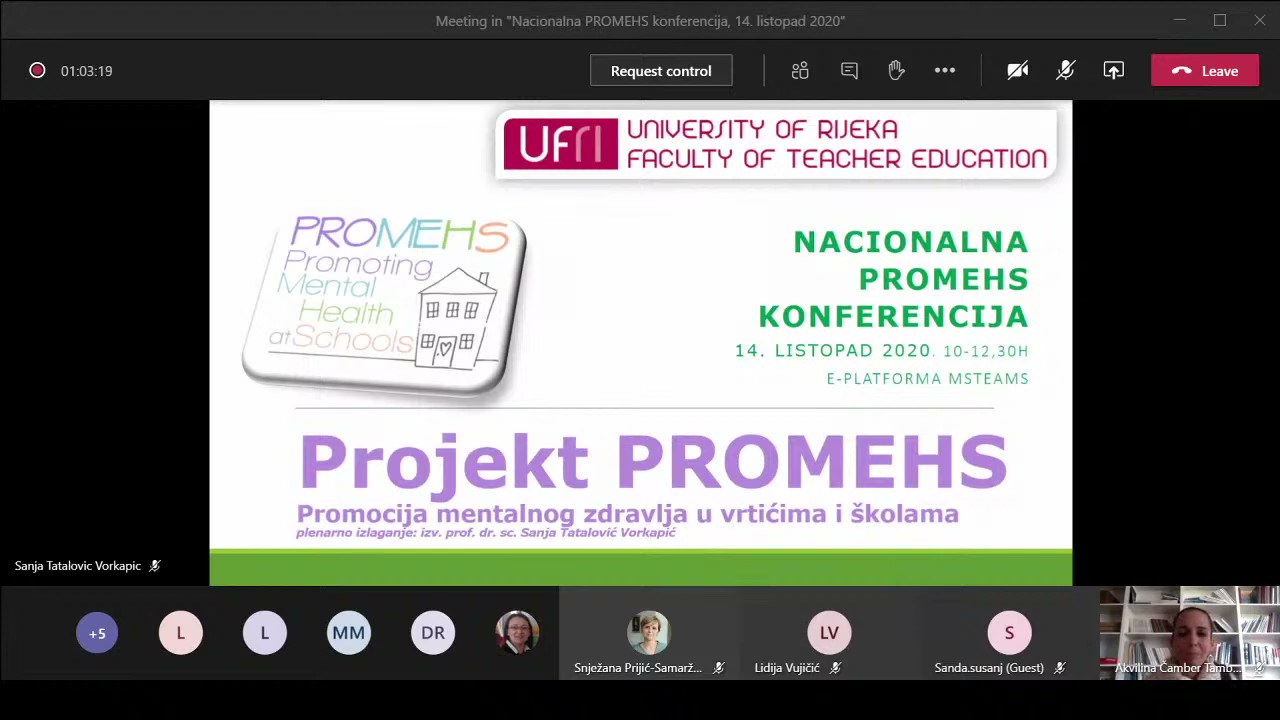Select the MM participant avatar

click(x=349, y=633)
